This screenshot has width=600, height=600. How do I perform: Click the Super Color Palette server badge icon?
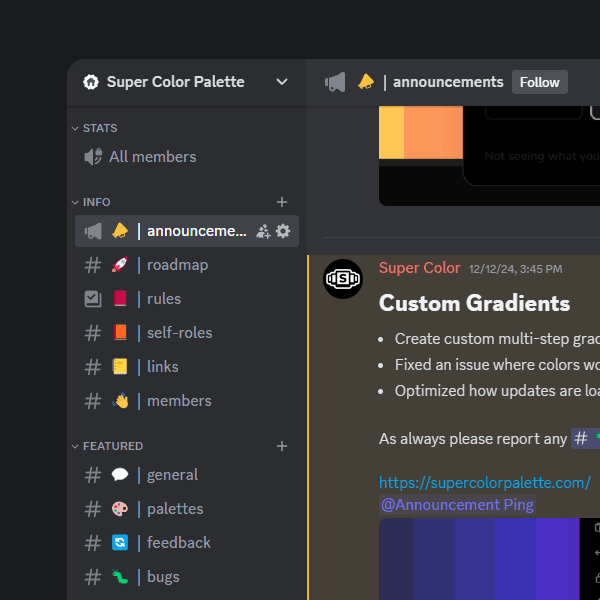tap(91, 82)
